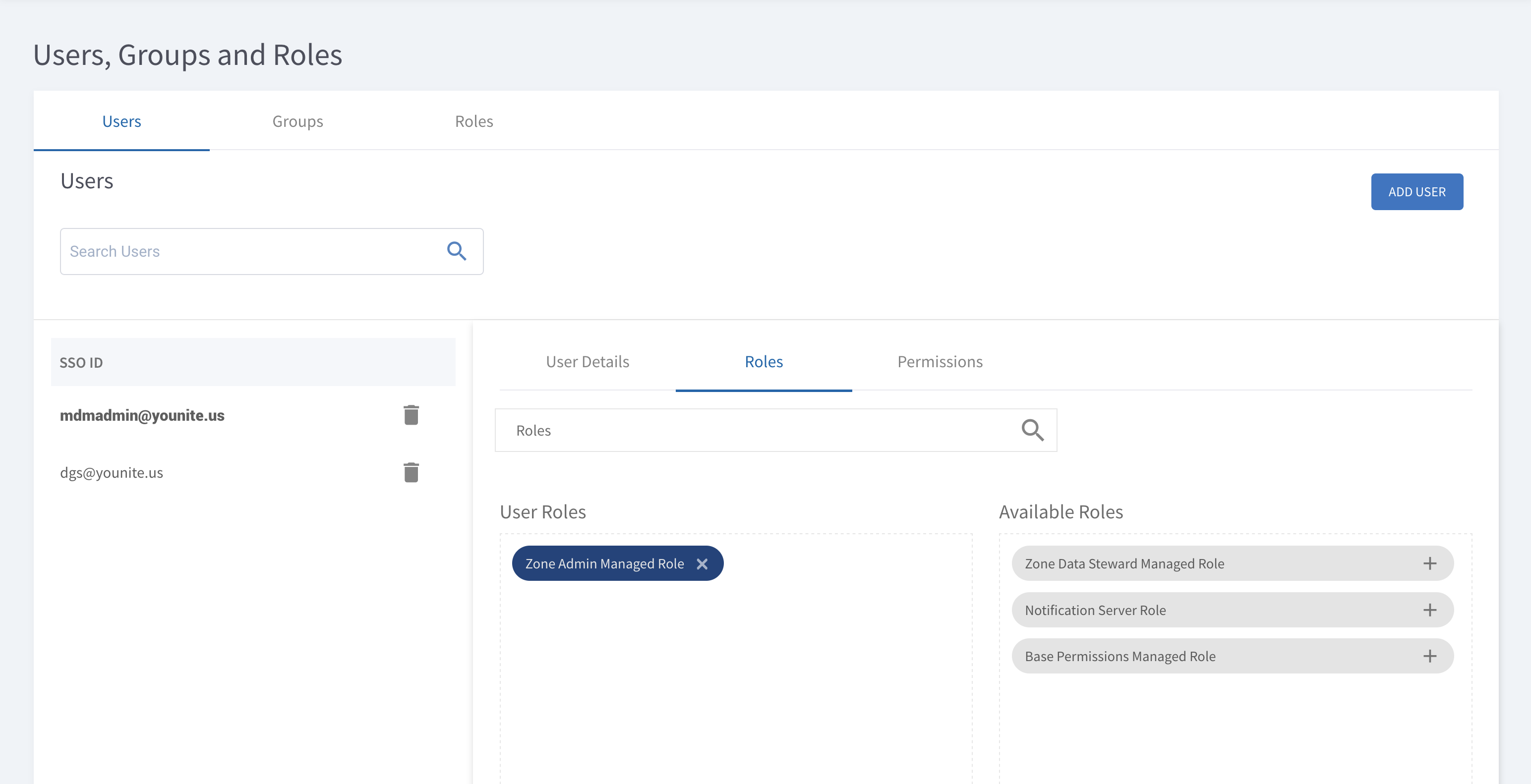Select user mdmadmin@younite.us
Viewport: 1531px width, 784px height.
point(142,415)
